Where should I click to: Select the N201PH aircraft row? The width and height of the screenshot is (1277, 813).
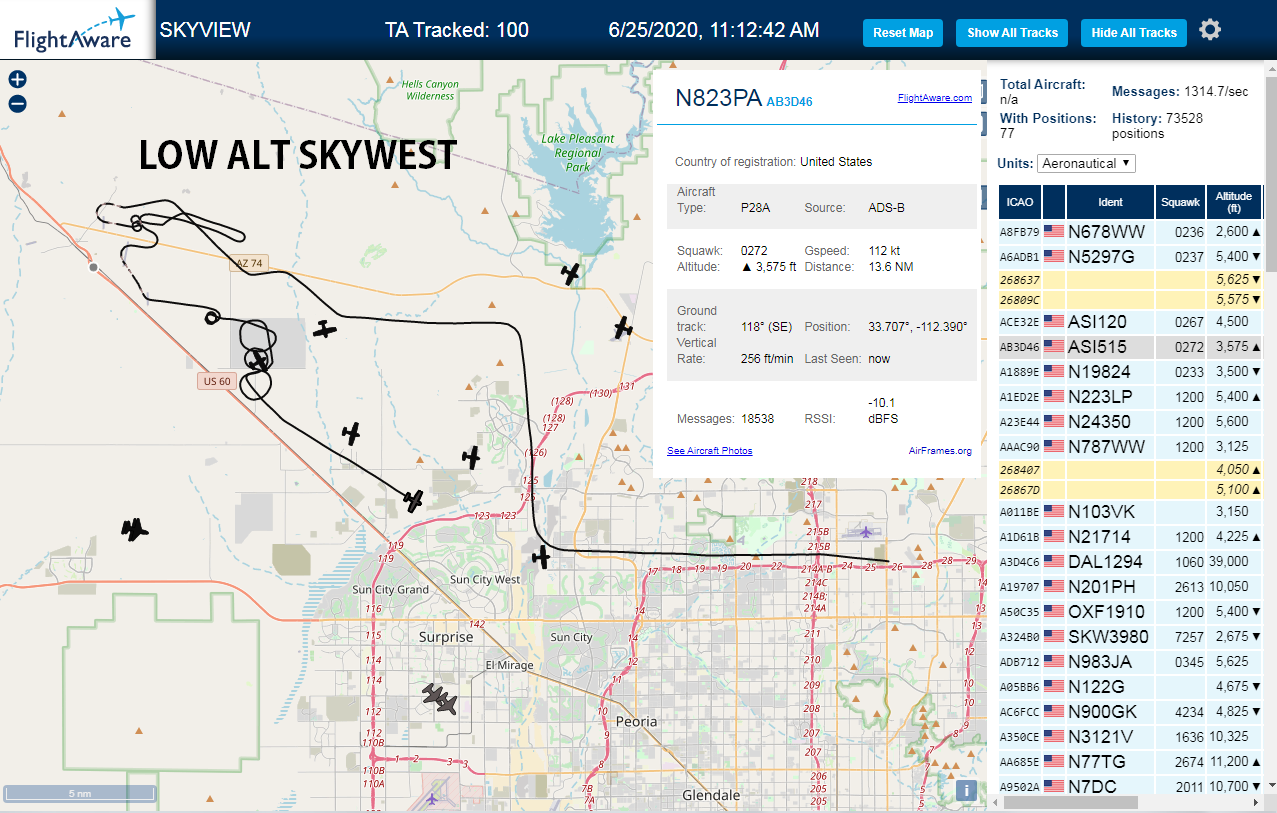(1131, 587)
